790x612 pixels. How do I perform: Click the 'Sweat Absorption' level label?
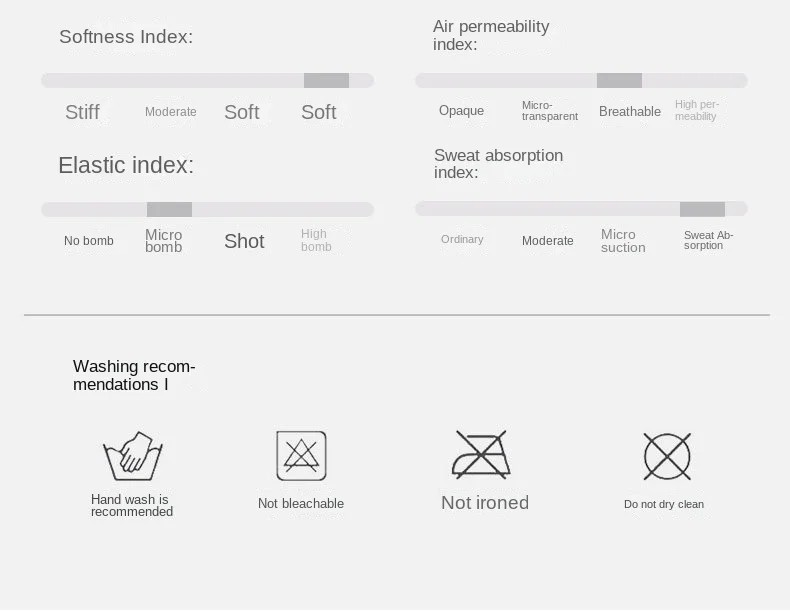click(708, 240)
